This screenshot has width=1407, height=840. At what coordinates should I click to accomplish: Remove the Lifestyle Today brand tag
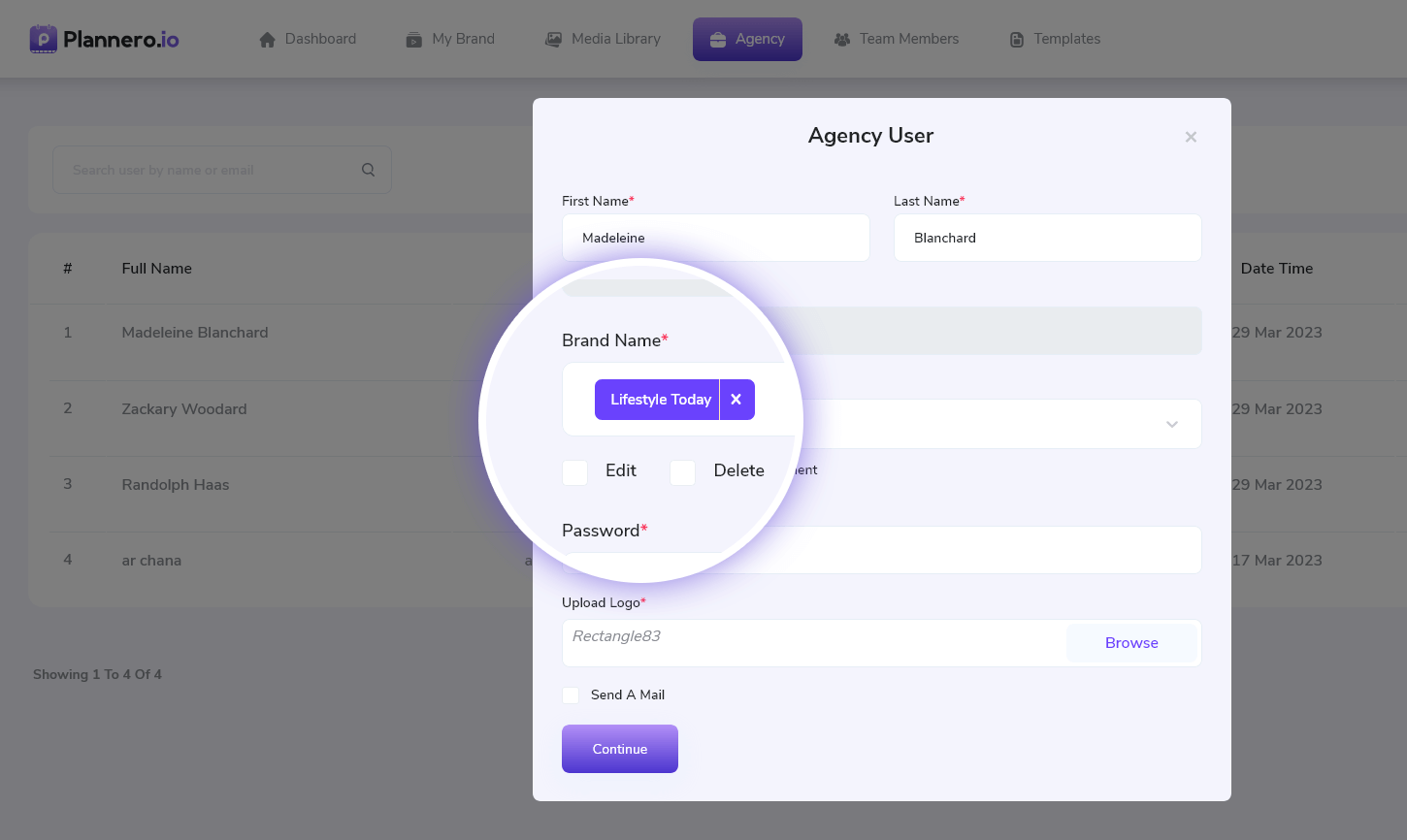pyautogui.click(x=736, y=400)
